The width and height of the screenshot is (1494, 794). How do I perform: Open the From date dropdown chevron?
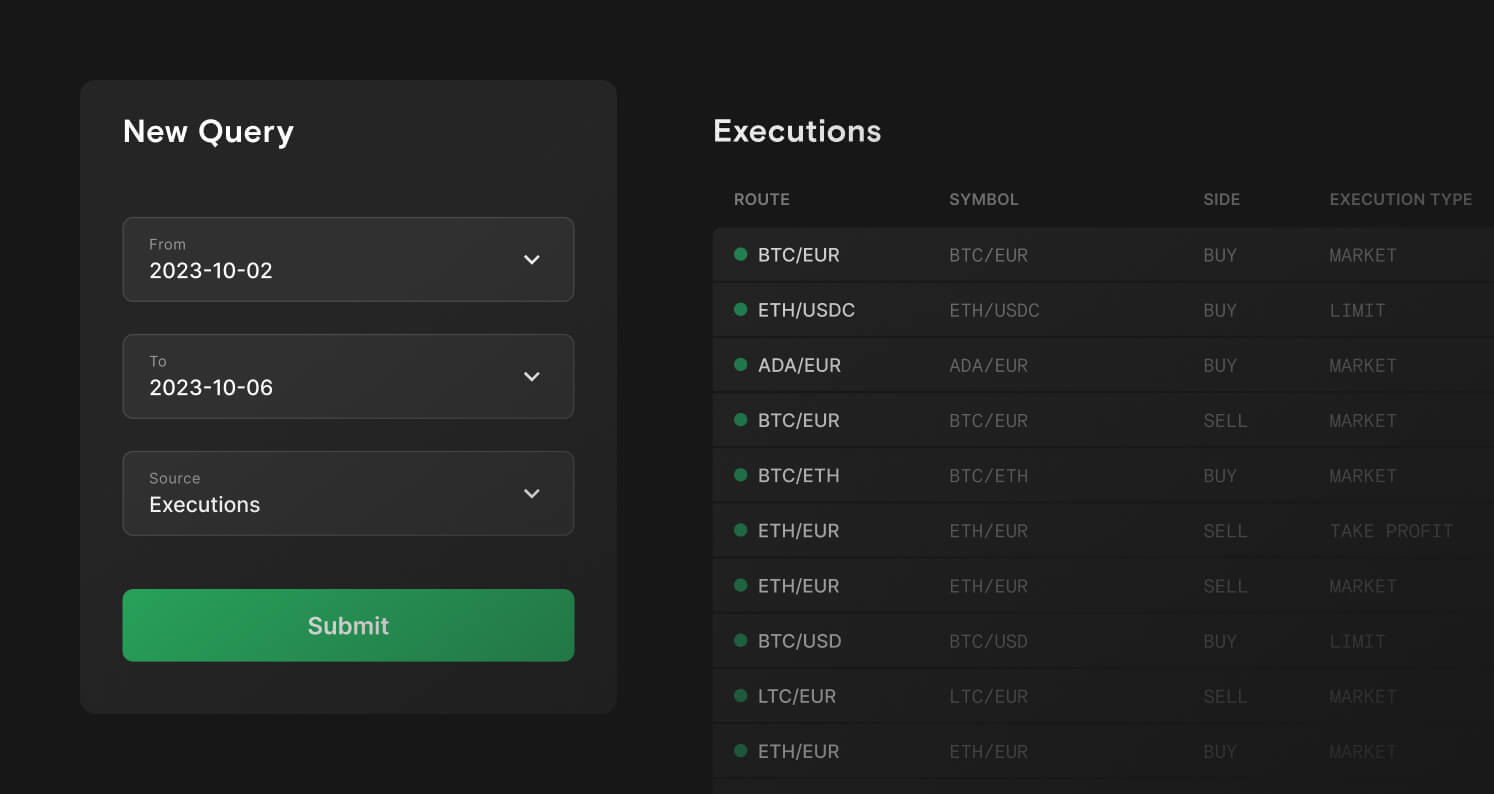(532, 260)
